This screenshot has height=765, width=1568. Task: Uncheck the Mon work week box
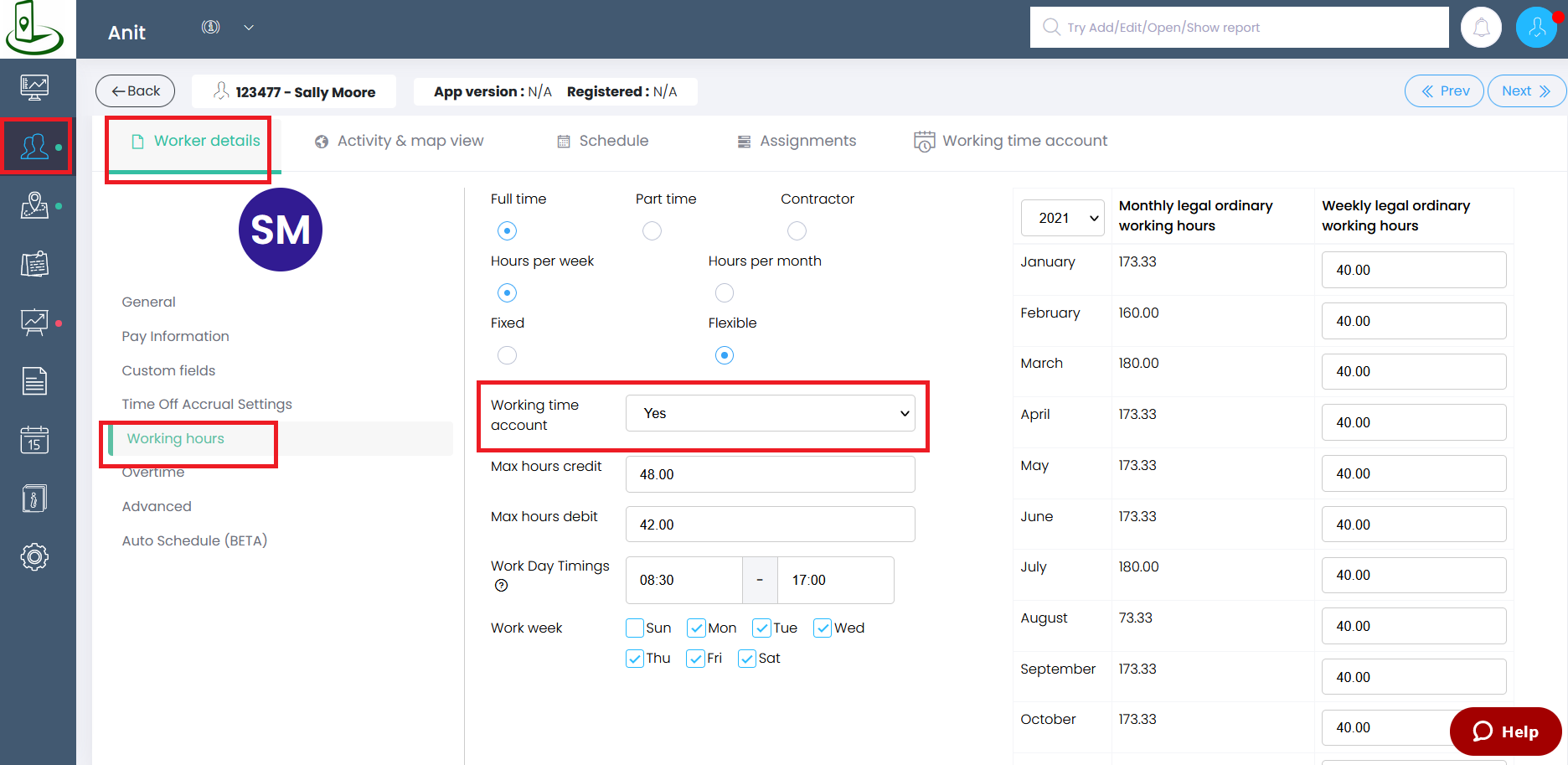696,628
